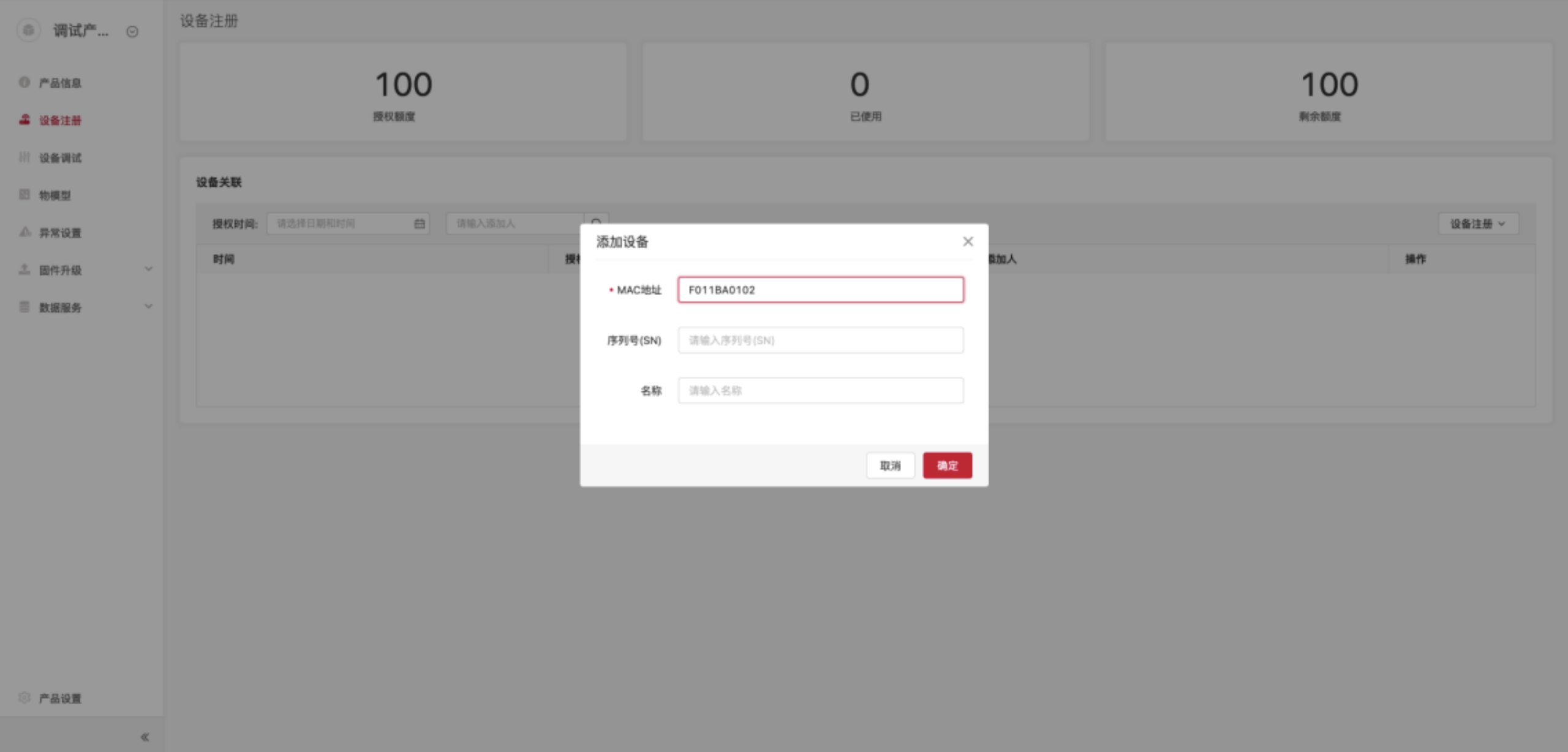Click the 产品设置 gear icon
The image size is (1568, 752).
24,697
